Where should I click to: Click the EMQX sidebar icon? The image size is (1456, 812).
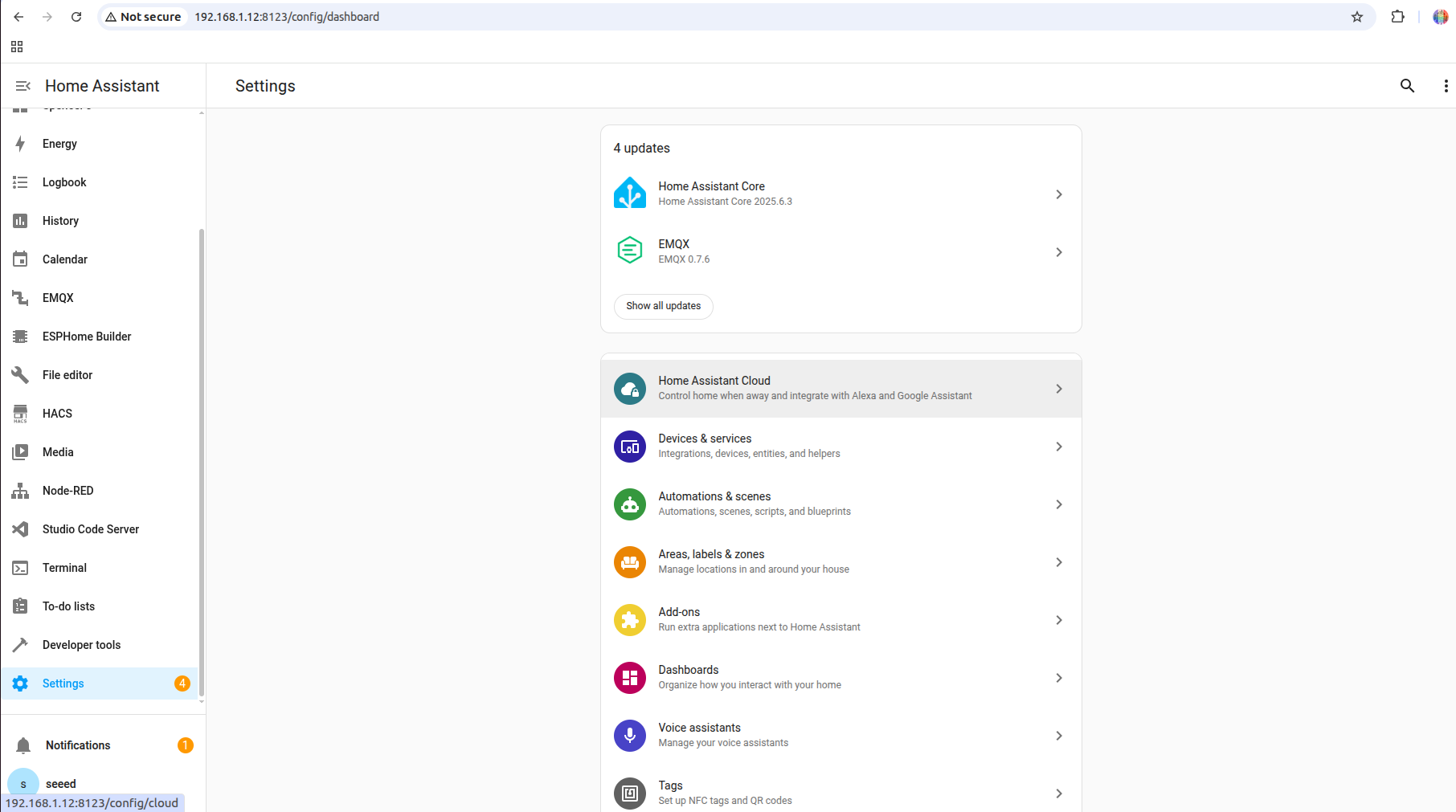(x=20, y=298)
